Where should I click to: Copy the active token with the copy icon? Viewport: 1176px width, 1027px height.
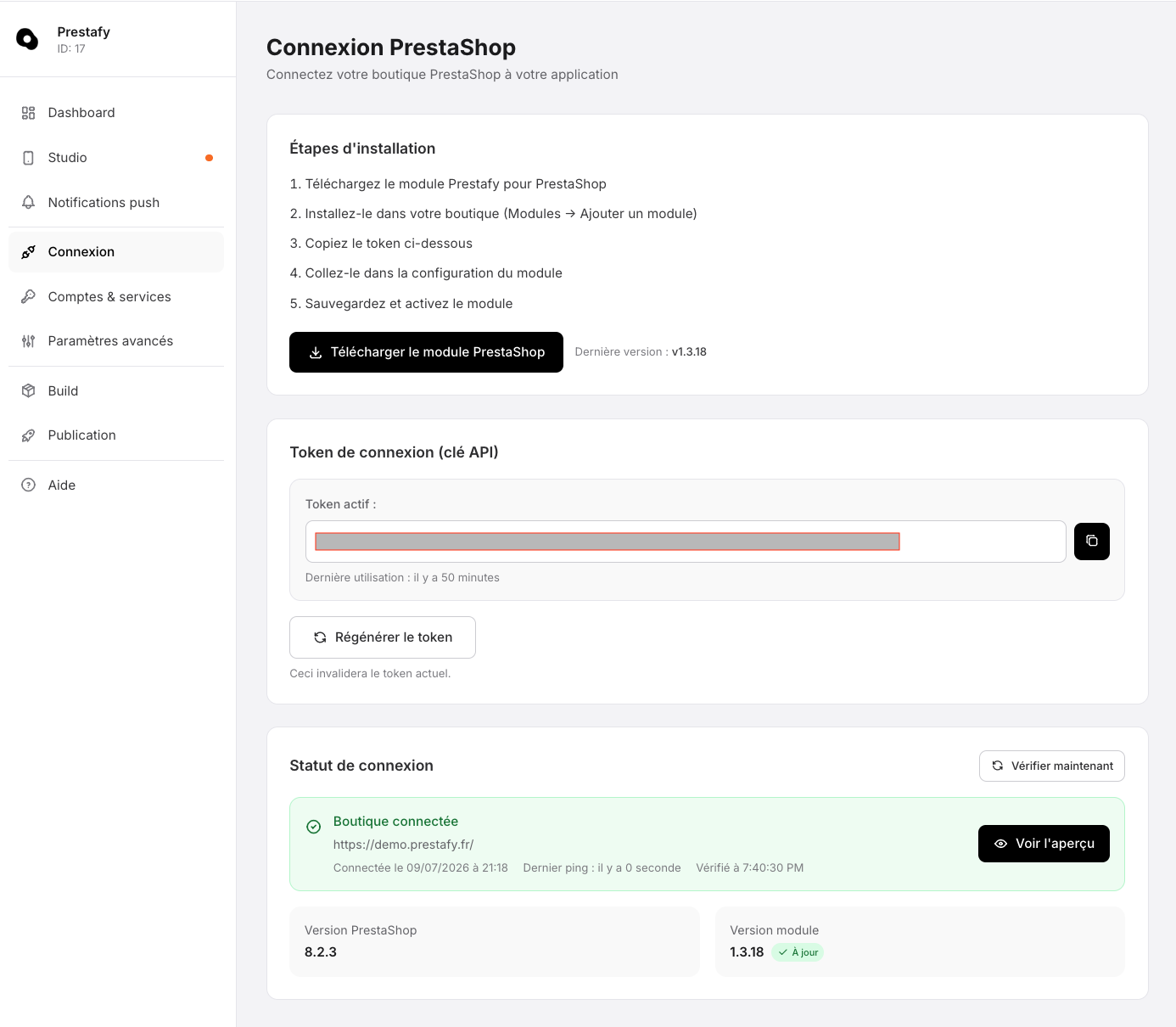pyautogui.click(x=1092, y=542)
